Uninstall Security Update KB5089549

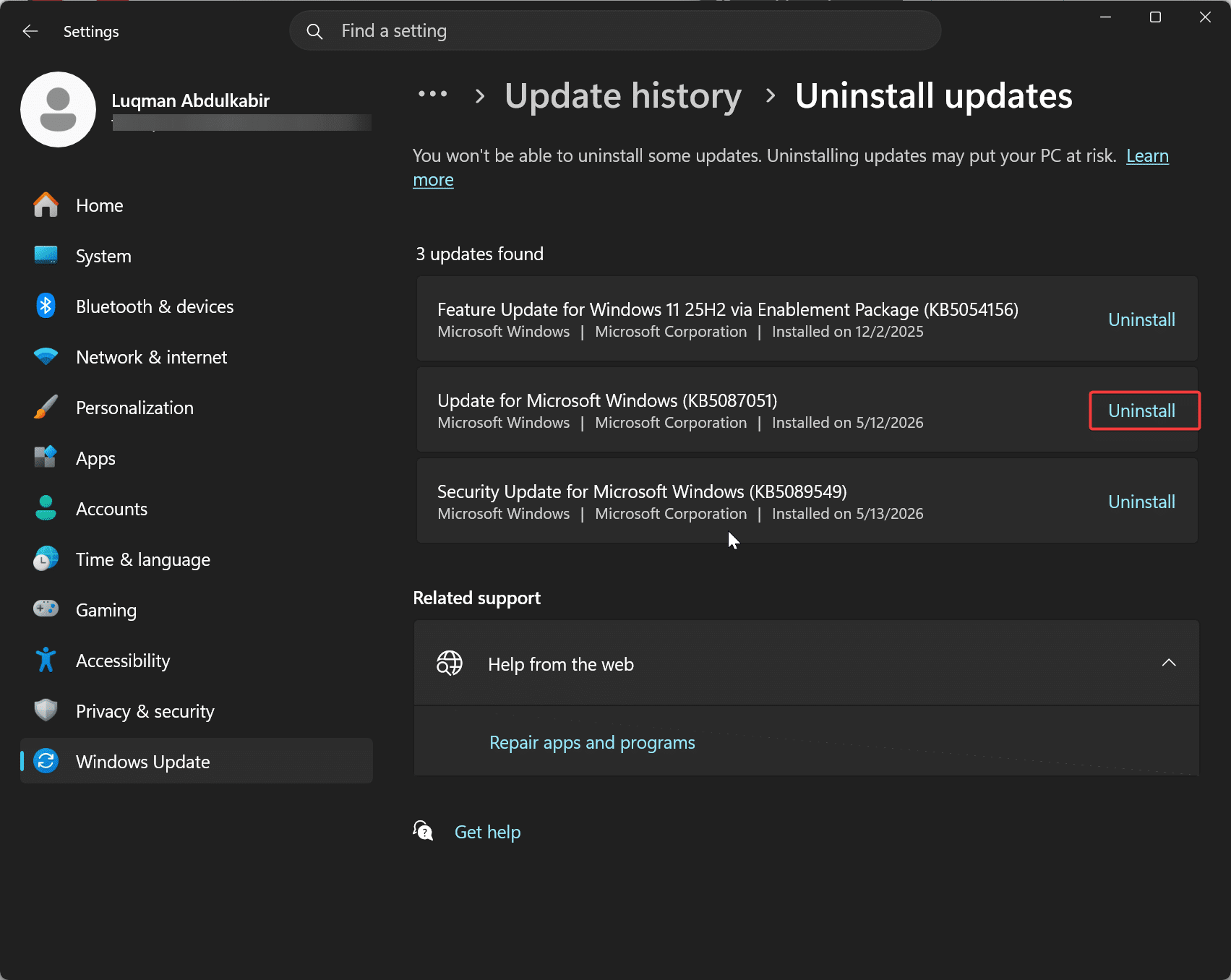click(x=1141, y=502)
